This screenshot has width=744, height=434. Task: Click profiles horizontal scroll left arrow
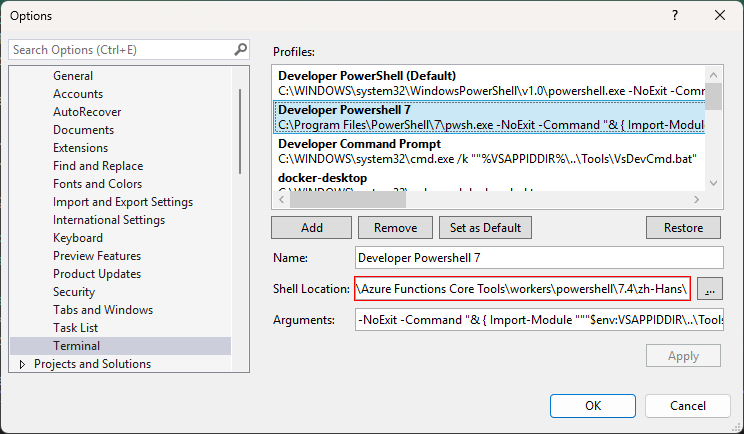pos(281,200)
